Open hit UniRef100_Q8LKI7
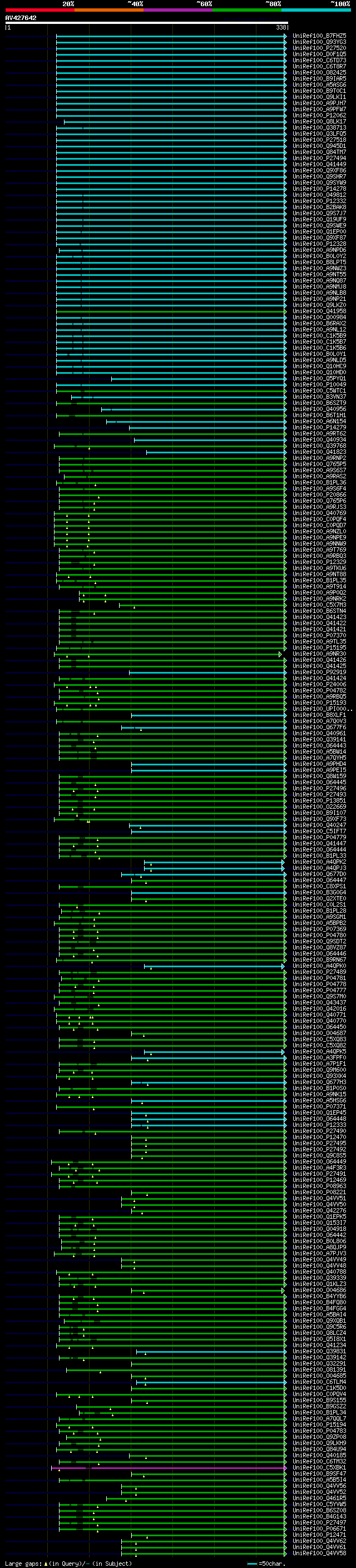The width and height of the screenshot is (356, 1568). pyautogui.click(x=319, y=122)
